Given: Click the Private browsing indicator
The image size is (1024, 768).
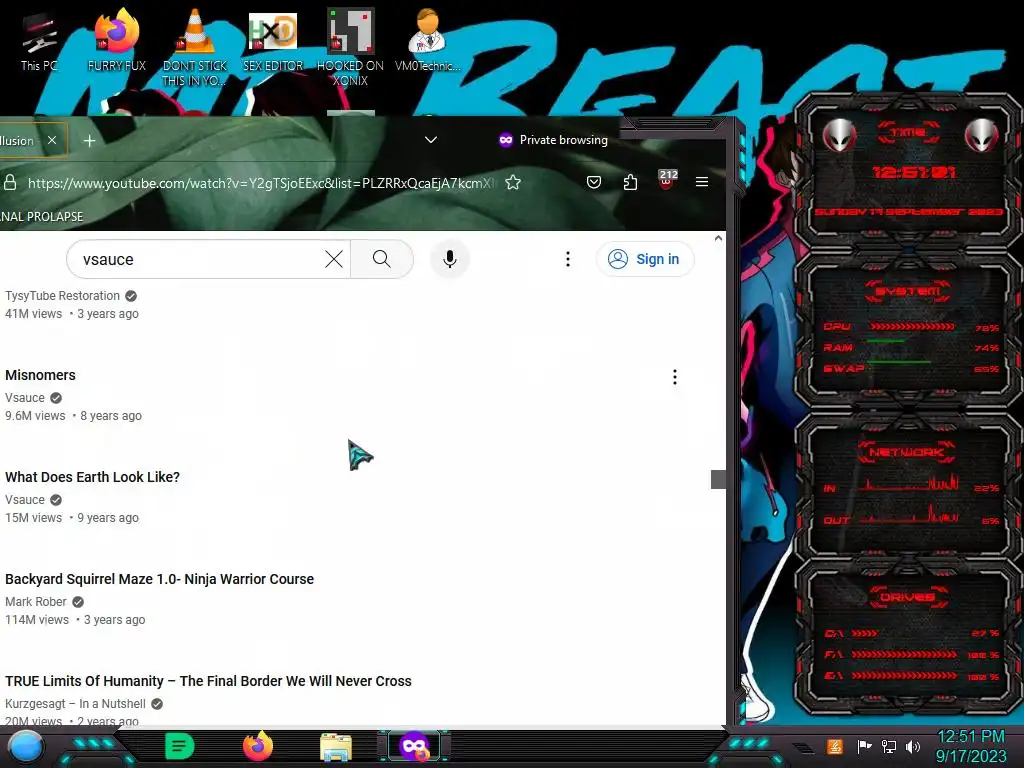Looking at the screenshot, I should pyautogui.click(x=553, y=140).
